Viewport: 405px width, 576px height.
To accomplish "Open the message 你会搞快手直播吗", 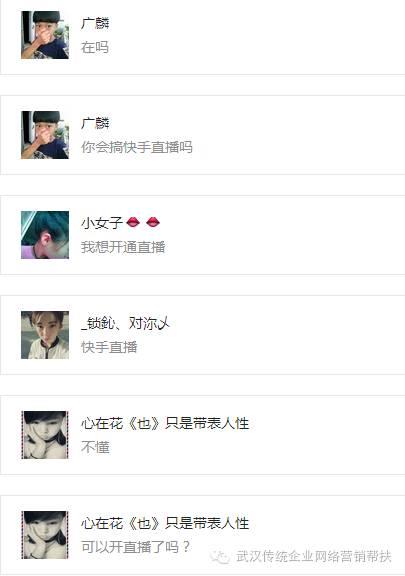I will click(137, 147).
